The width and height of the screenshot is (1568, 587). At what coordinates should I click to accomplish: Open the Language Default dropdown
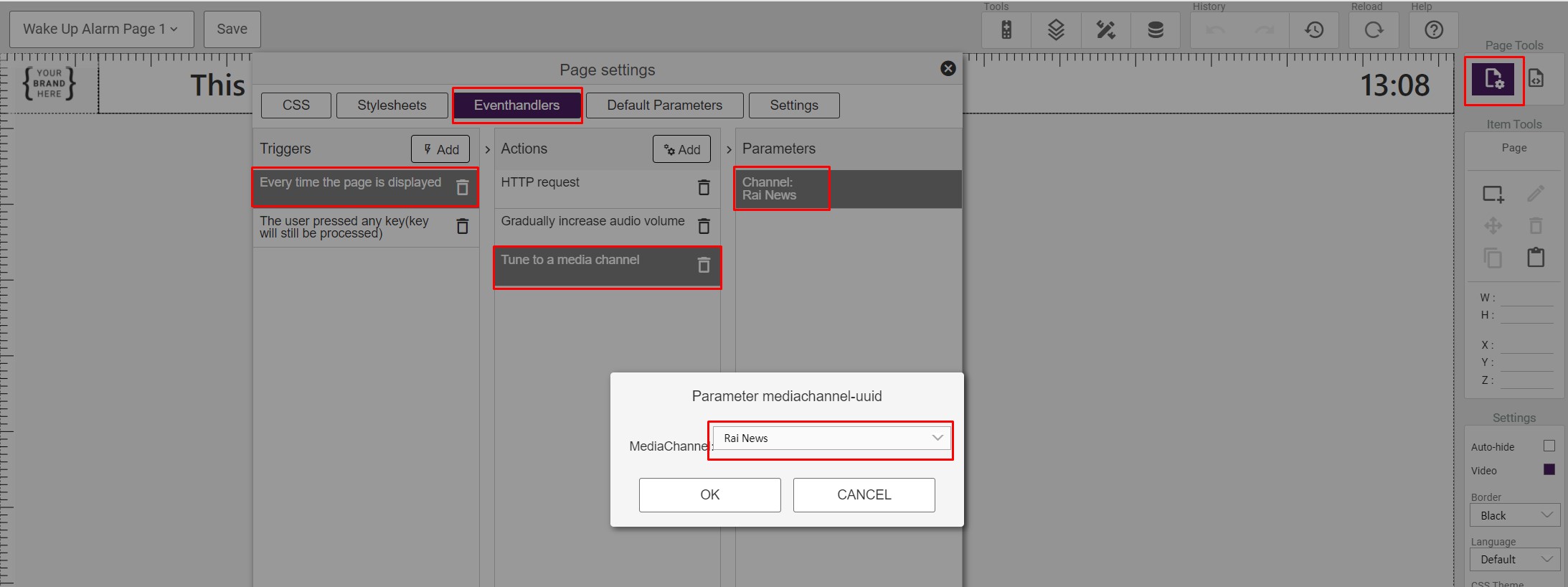(1515, 559)
